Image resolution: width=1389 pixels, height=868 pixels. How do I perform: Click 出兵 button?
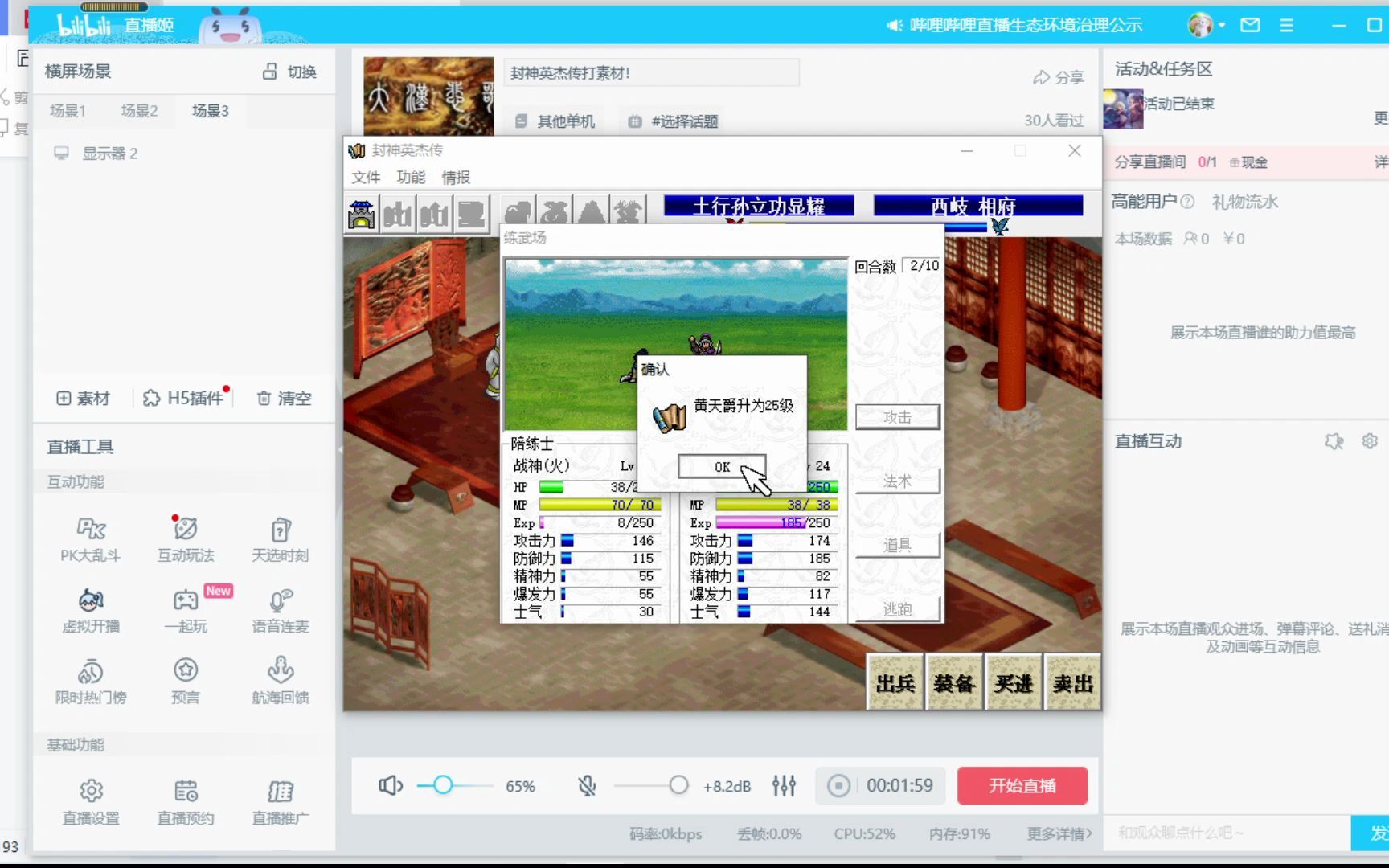click(x=895, y=682)
